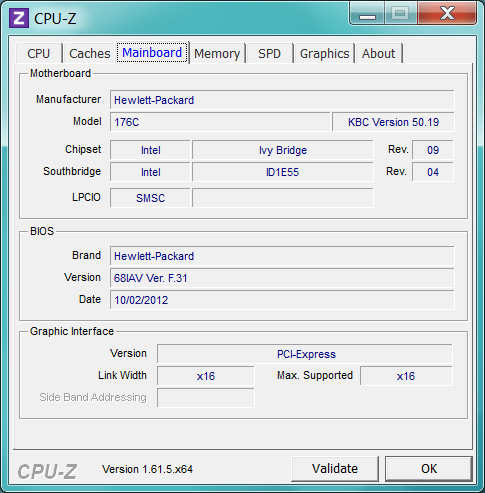Viewport: 485px width, 493px height.
Task: Click Southbridge Rev. value 04
Action: (433, 172)
